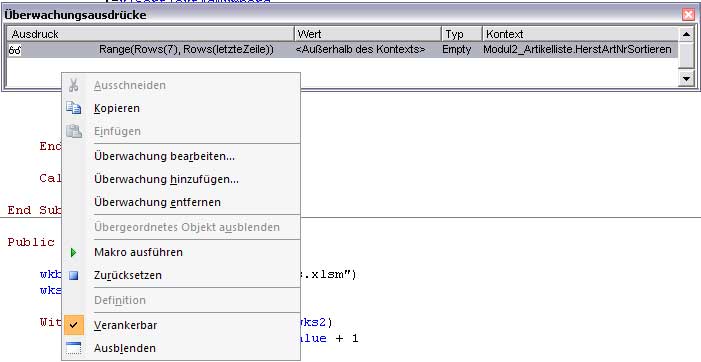701x362 pixels.
Task: Click the End Sub line in code
Action: point(34,210)
